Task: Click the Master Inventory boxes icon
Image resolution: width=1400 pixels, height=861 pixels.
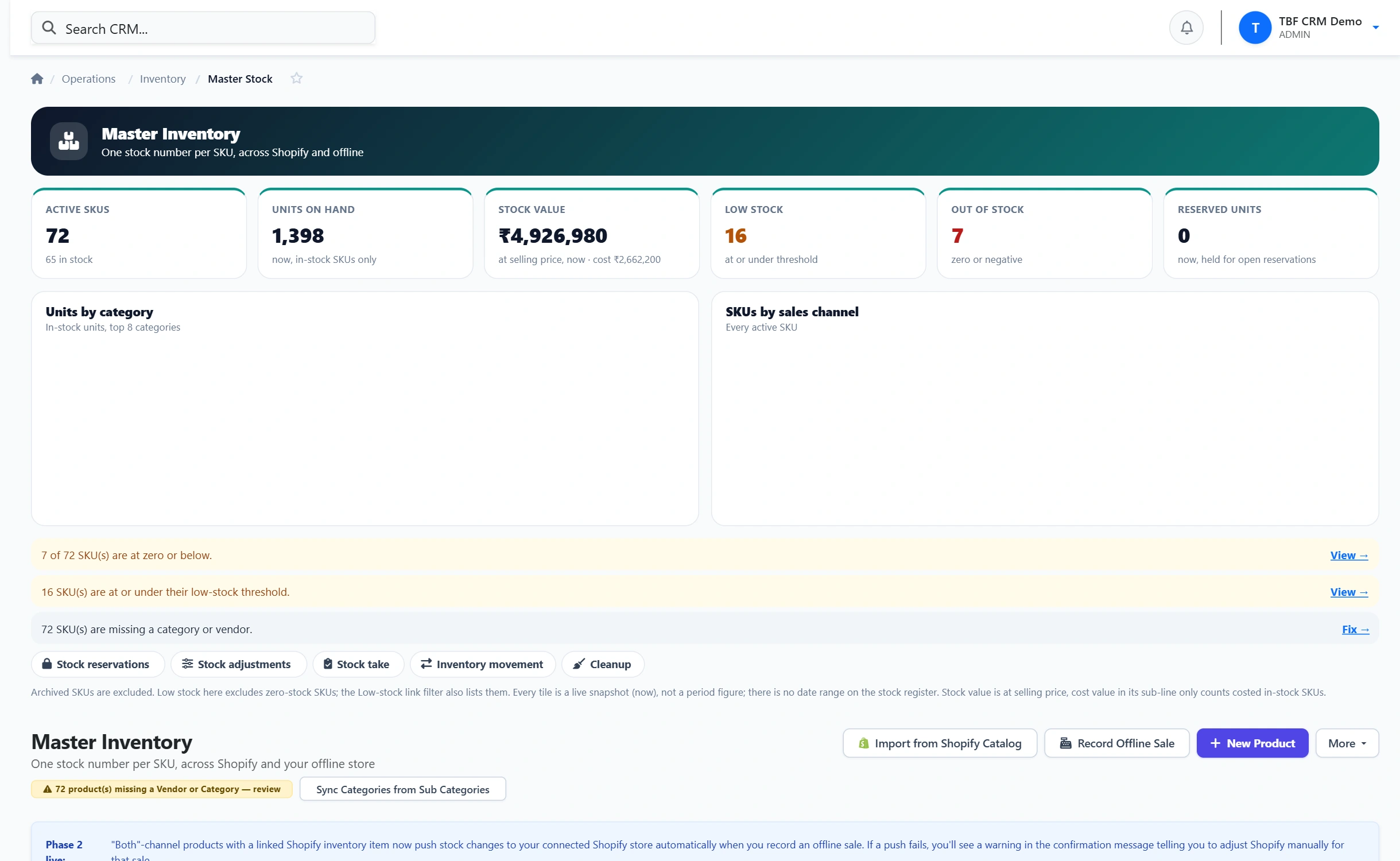Action: (69, 141)
